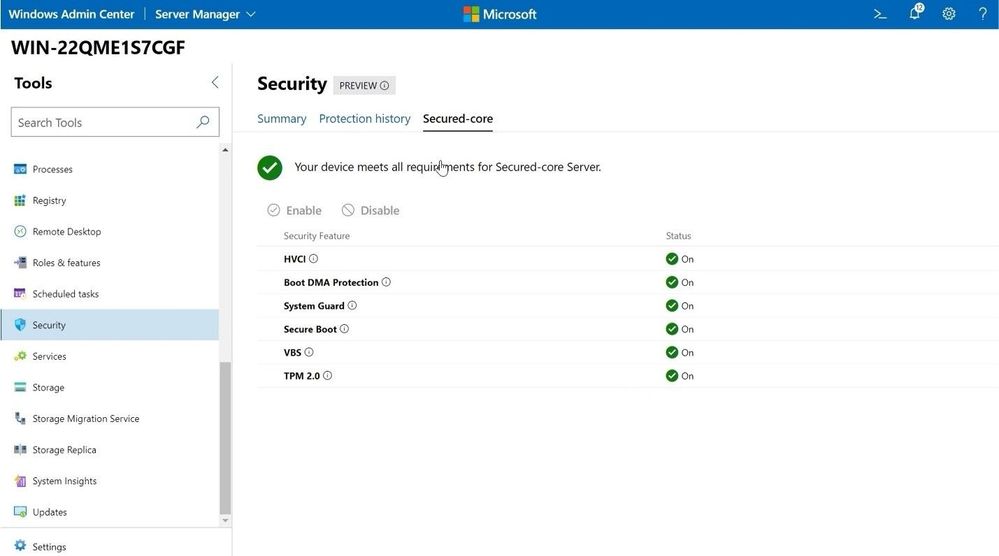
Task: Click the search magnifier icon
Action: [203, 122]
